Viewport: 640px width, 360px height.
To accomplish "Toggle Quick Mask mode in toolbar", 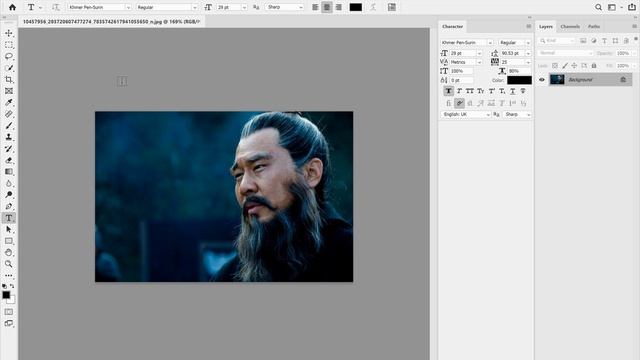I will click(x=9, y=312).
